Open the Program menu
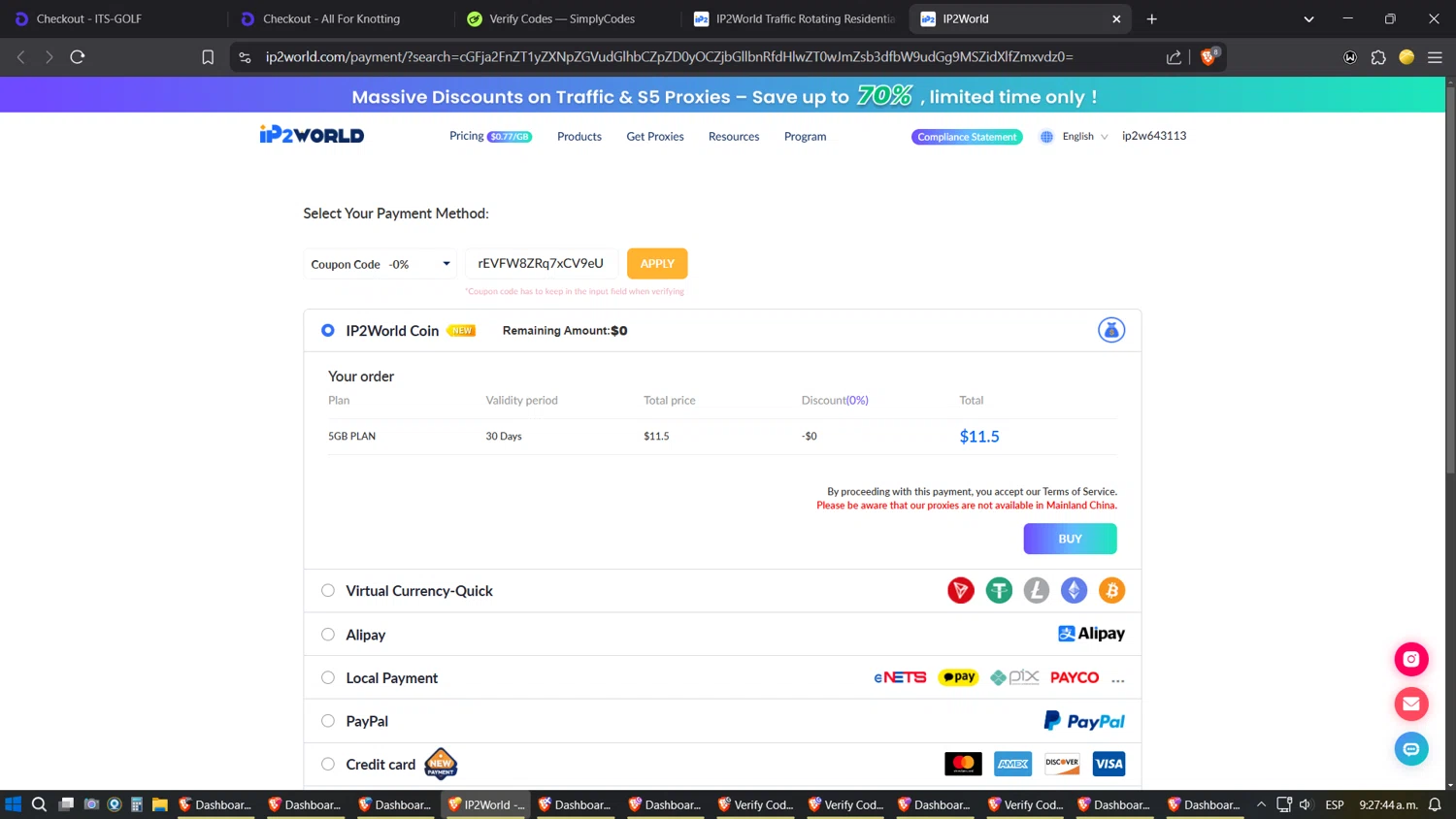The height and width of the screenshot is (819, 1456). point(806,137)
